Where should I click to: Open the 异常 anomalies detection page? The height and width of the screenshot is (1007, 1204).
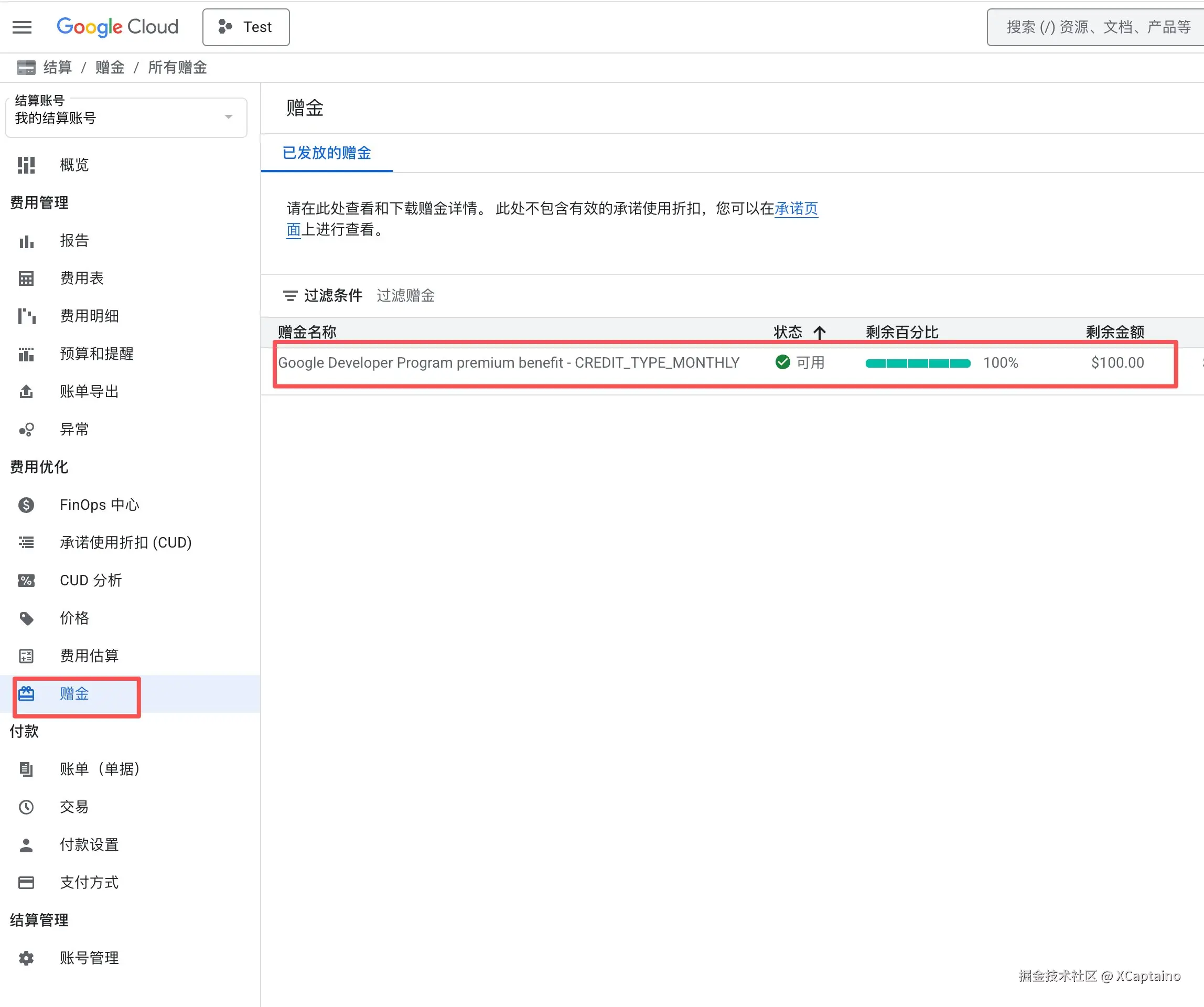click(x=74, y=430)
